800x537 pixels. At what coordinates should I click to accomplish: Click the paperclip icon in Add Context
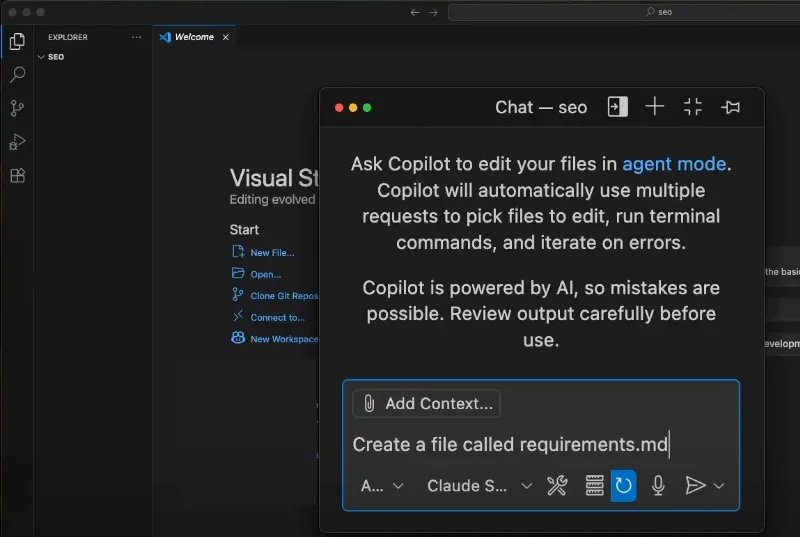(x=369, y=403)
